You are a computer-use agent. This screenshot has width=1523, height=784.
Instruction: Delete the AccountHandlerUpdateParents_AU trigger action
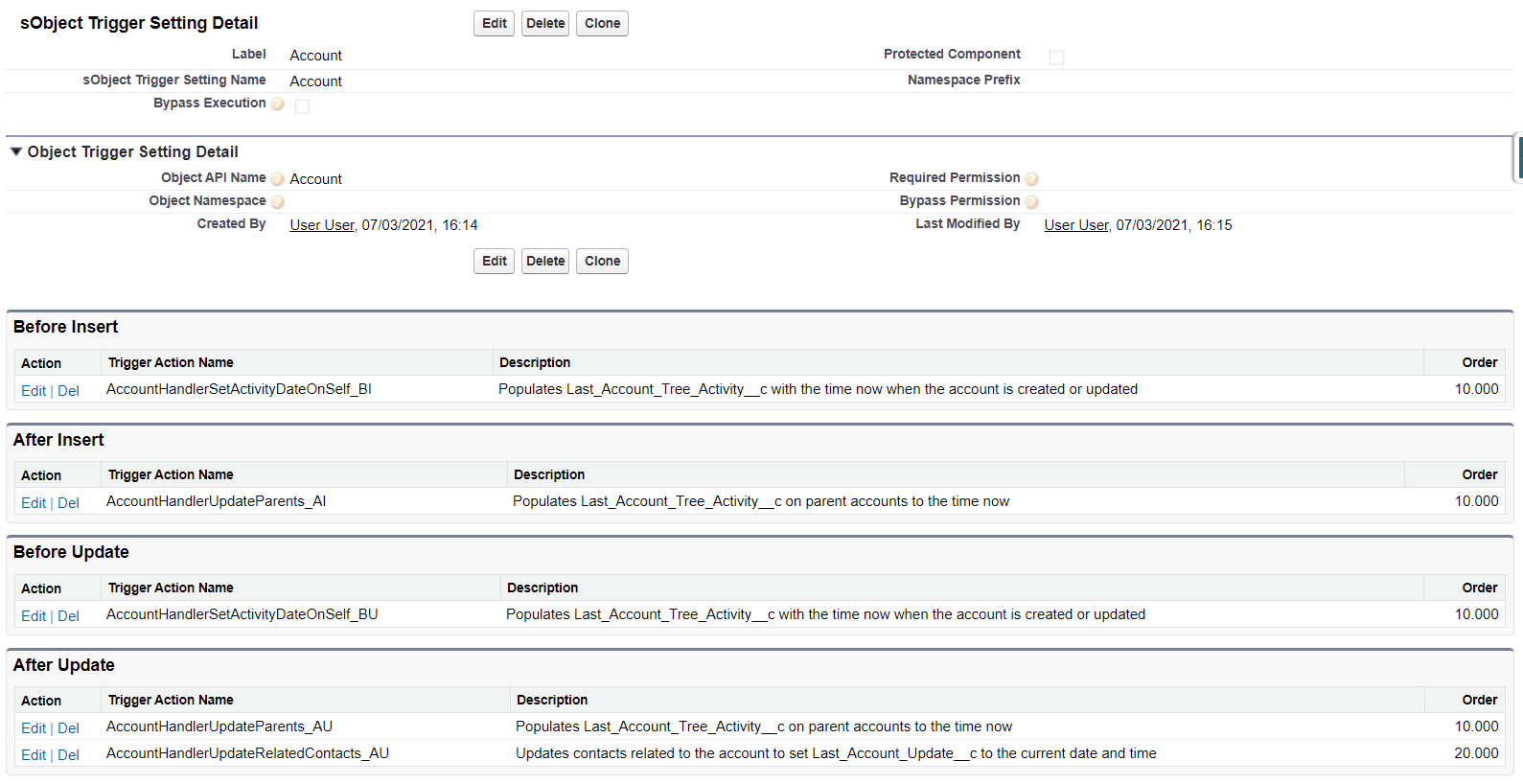tap(68, 728)
